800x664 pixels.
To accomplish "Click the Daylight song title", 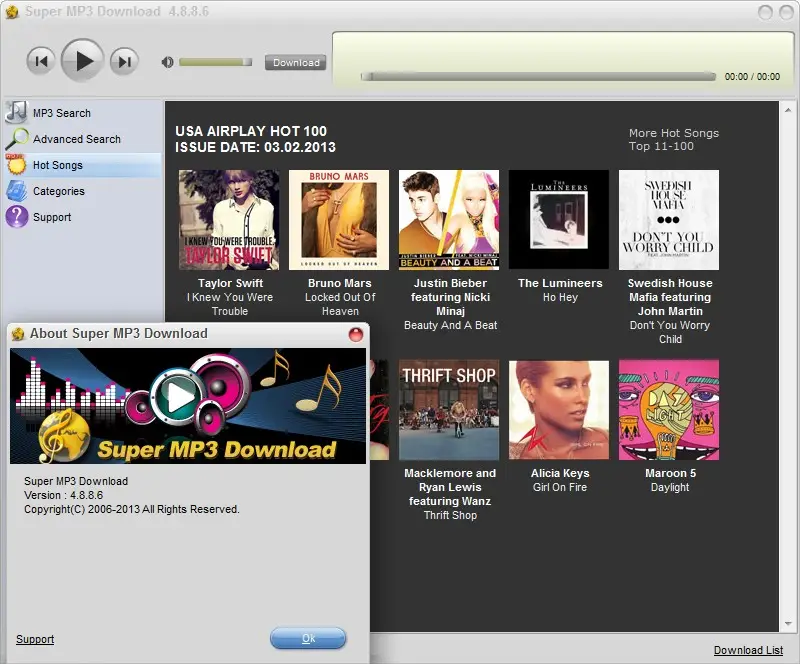I will point(670,487).
